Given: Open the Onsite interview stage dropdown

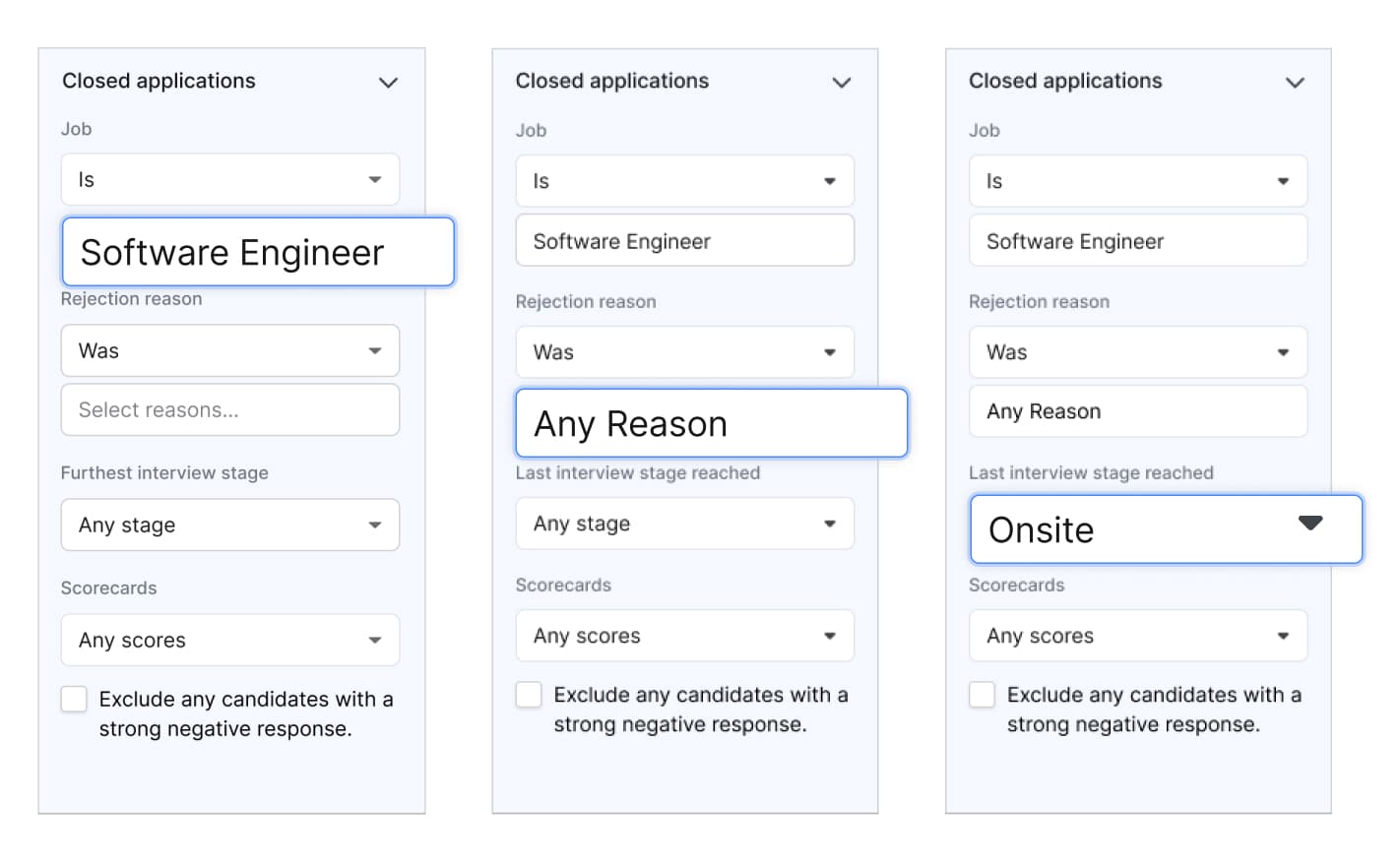Looking at the screenshot, I should tap(1166, 530).
